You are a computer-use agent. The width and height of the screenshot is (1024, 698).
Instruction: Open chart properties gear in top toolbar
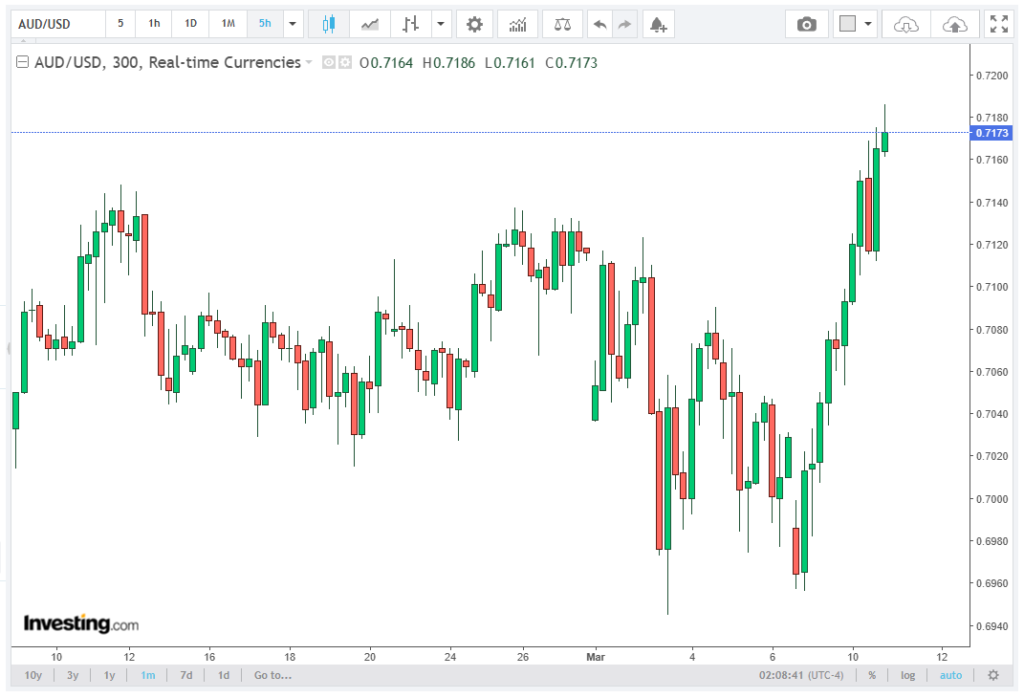coord(474,23)
